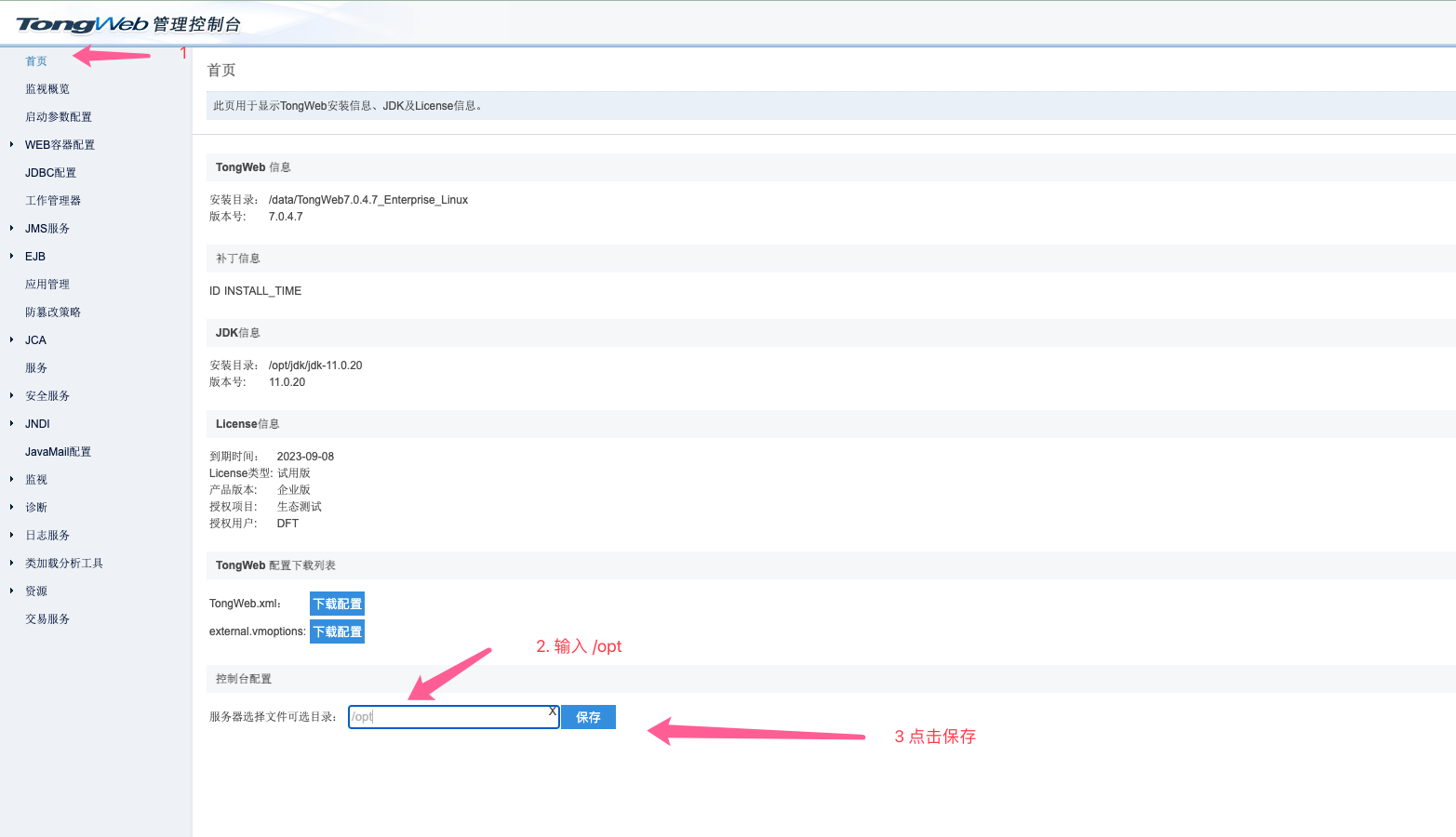Download the TongWeb.xml configuration
The image size is (1456, 837).
point(337,604)
